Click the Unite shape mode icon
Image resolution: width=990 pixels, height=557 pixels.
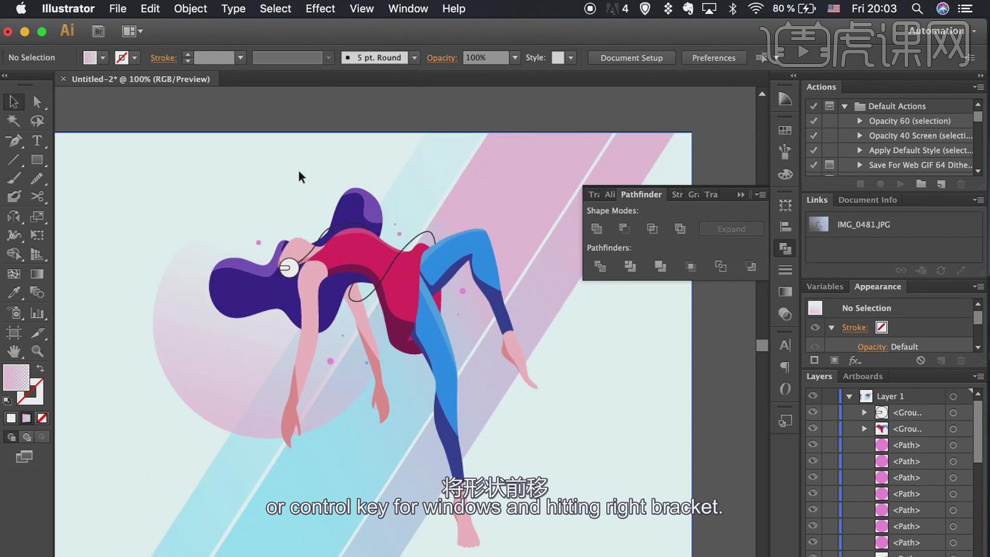pyautogui.click(x=597, y=229)
